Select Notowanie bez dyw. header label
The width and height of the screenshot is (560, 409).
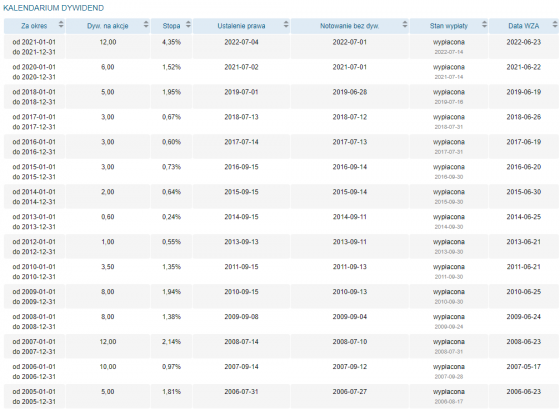(x=350, y=26)
